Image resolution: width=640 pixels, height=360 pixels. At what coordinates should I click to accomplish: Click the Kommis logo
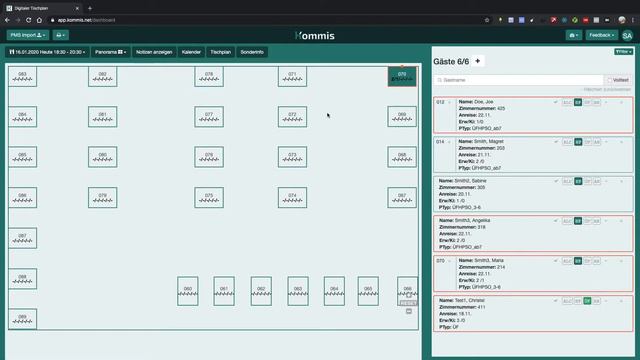[x=315, y=36]
